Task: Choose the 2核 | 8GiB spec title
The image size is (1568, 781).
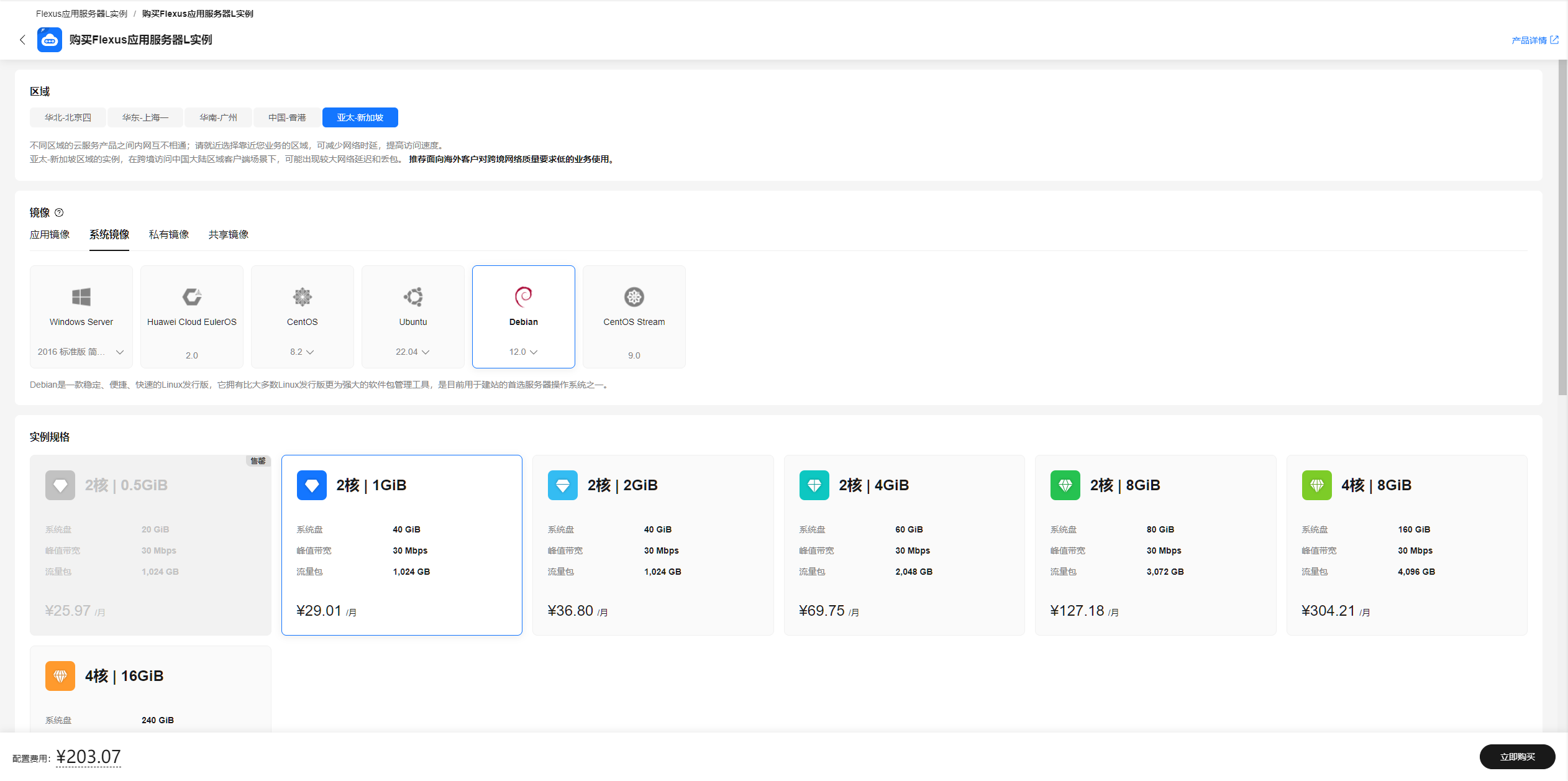Action: pos(1125,485)
